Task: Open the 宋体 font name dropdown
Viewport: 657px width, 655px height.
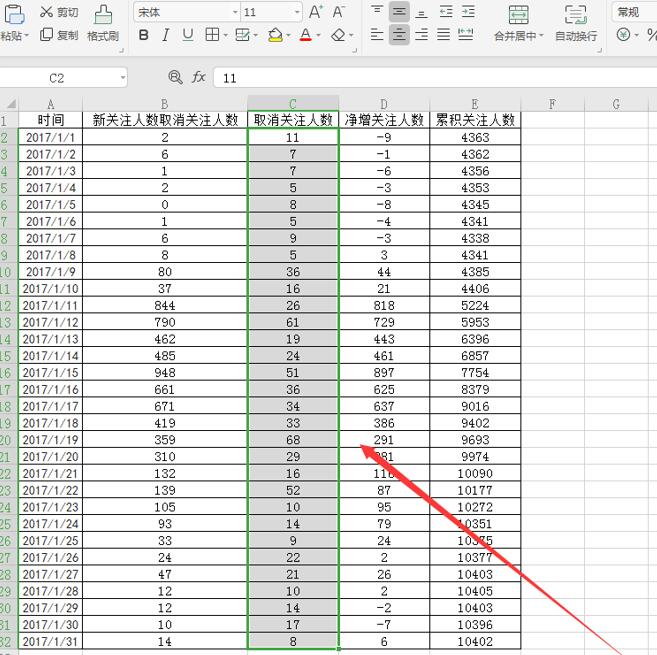Action: coord(235,12)
